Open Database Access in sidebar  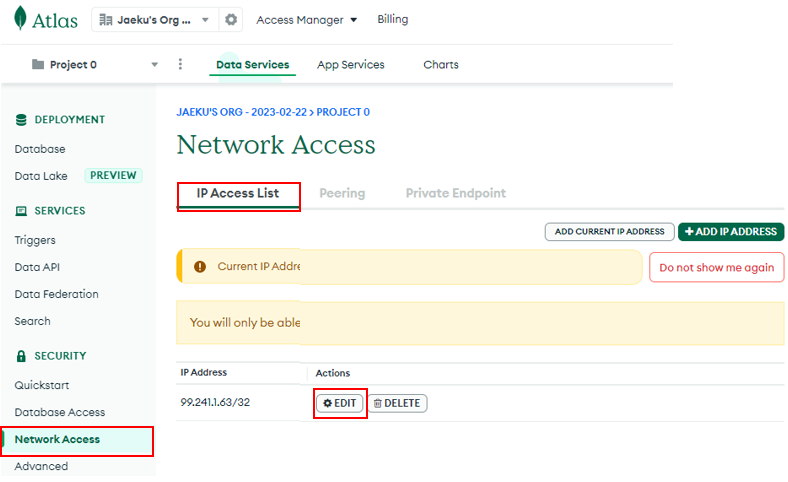(60, 412)
